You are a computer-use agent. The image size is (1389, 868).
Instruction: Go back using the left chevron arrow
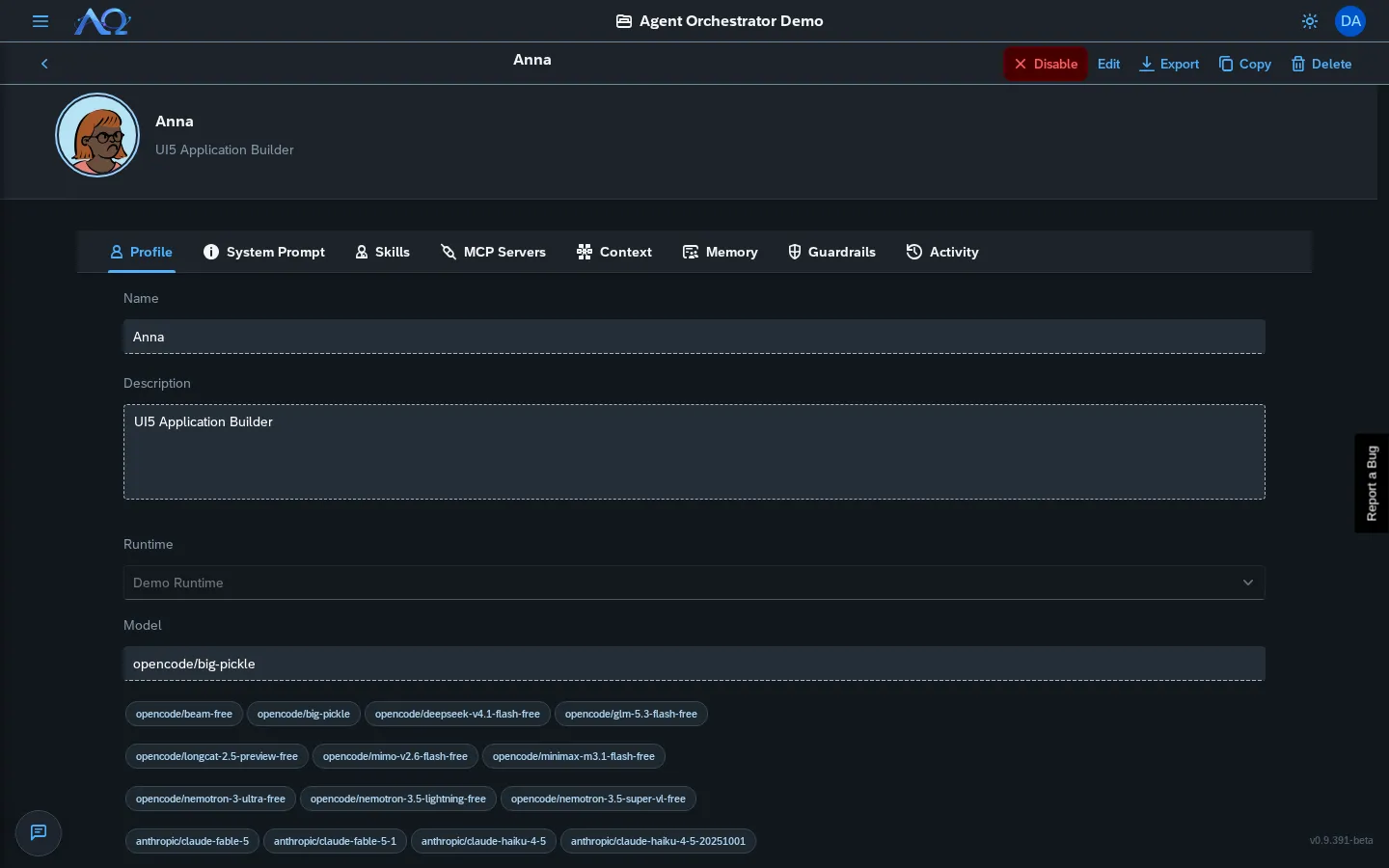coord(44,64)
